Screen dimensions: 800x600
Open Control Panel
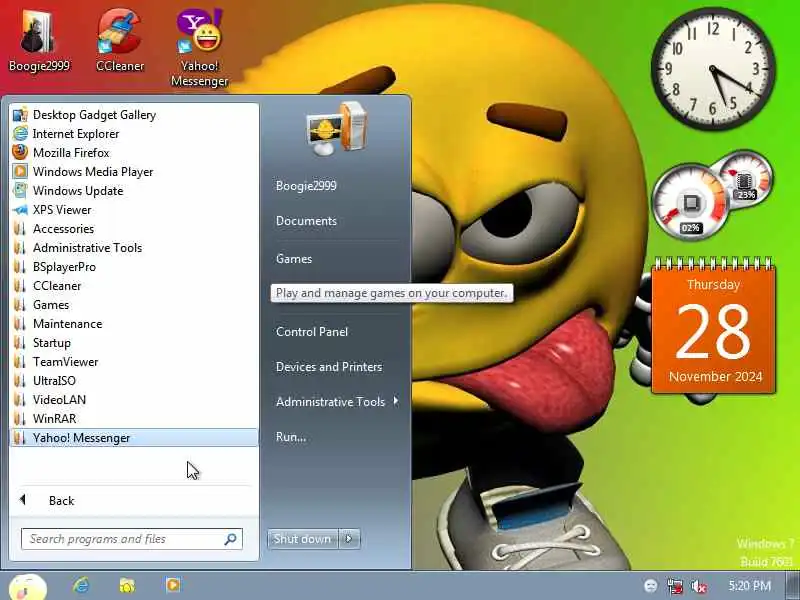[x=312, y=332]
